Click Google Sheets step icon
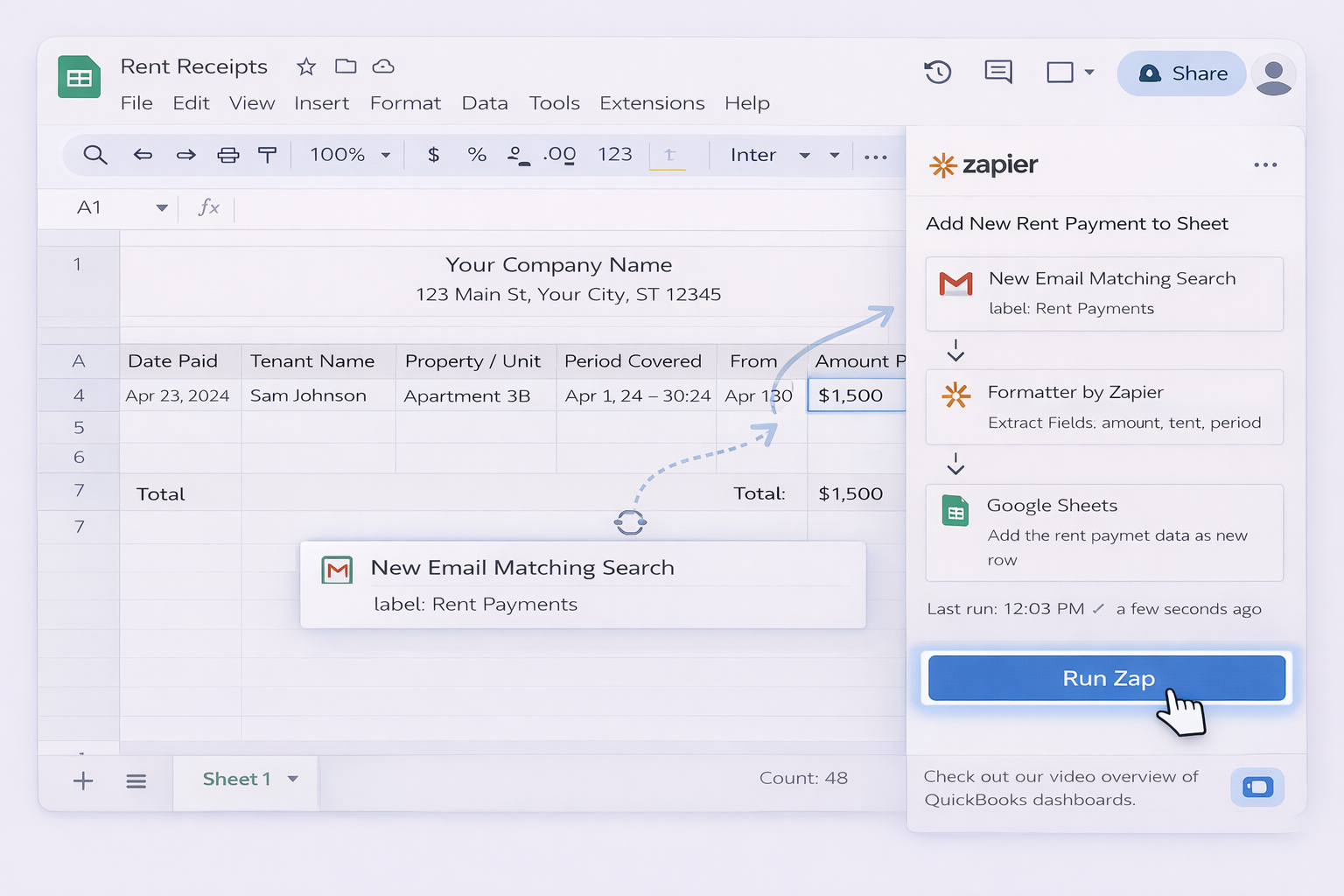 [955, 510]
